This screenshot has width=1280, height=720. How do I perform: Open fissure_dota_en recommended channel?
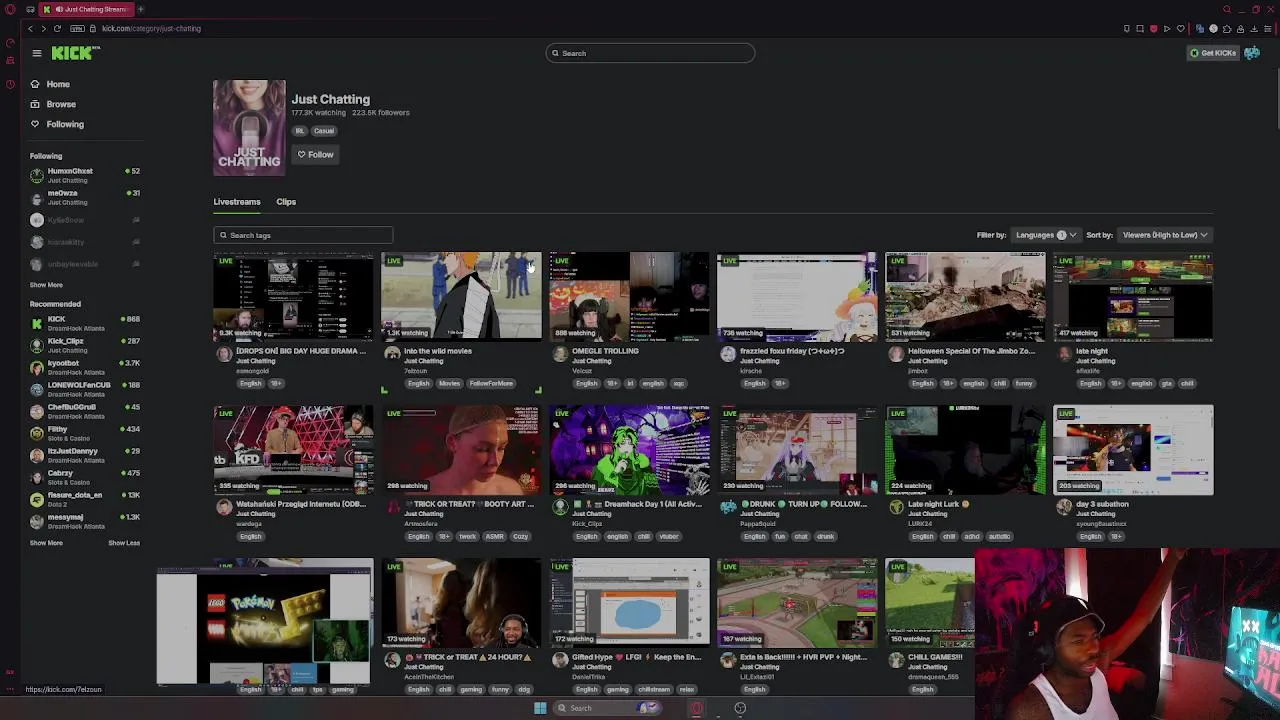tap(85, 499)
